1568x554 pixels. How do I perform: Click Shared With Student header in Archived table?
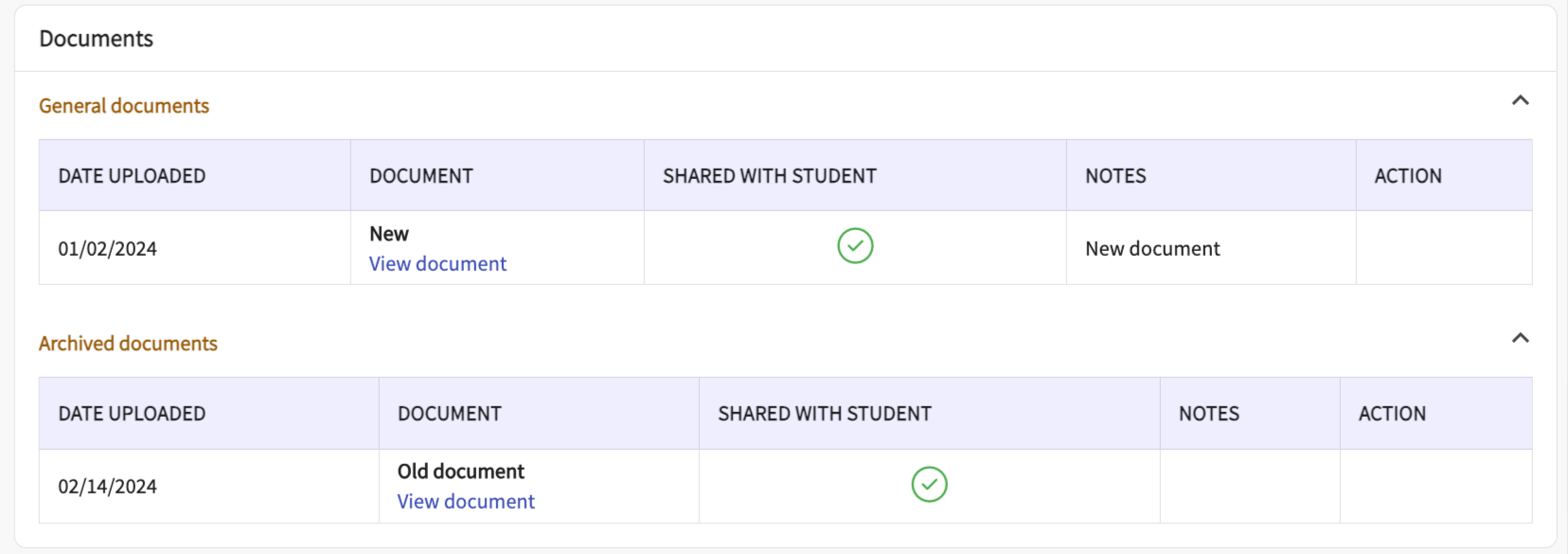[825, 414]
